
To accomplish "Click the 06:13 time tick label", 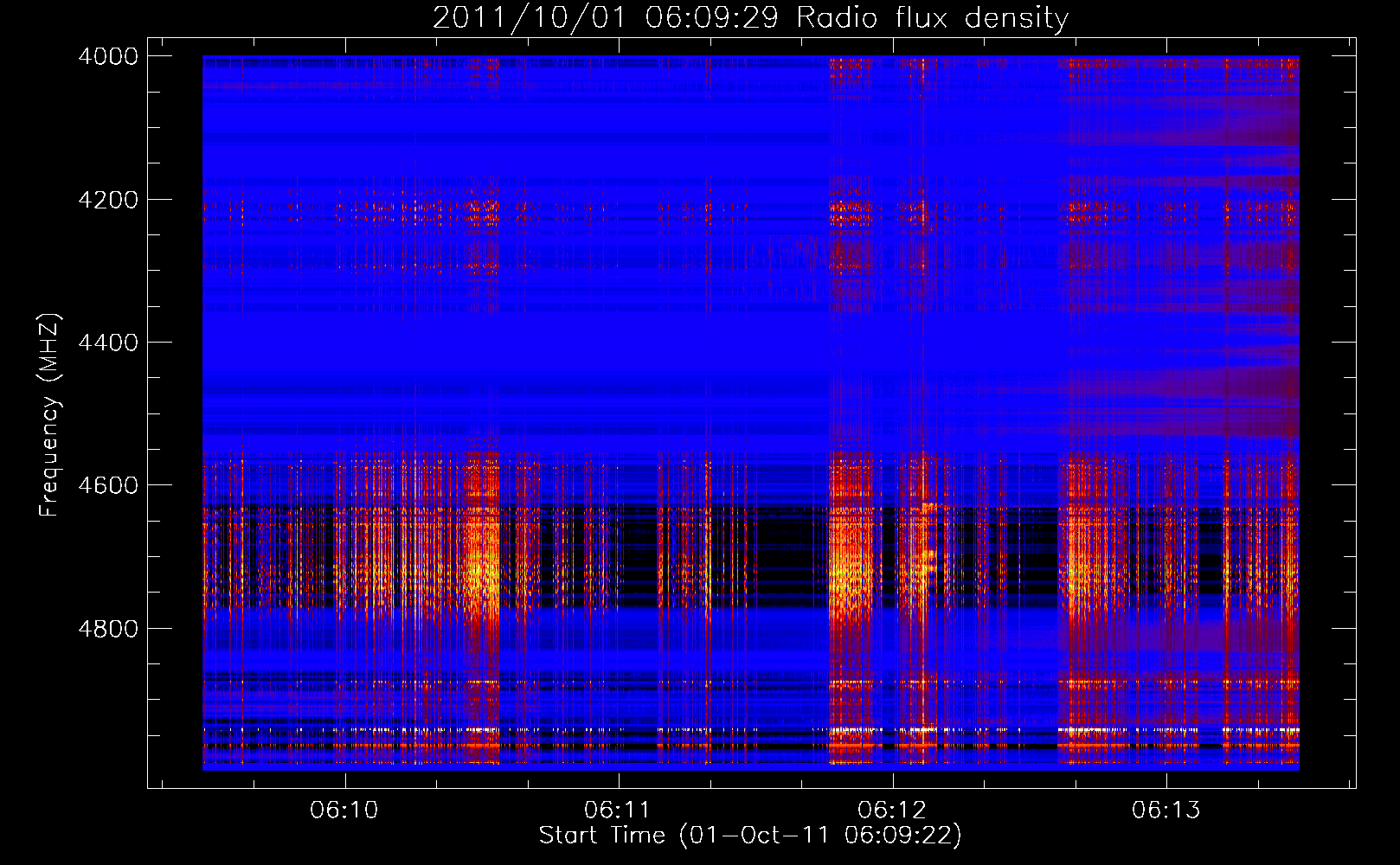I will point(1166,810).
